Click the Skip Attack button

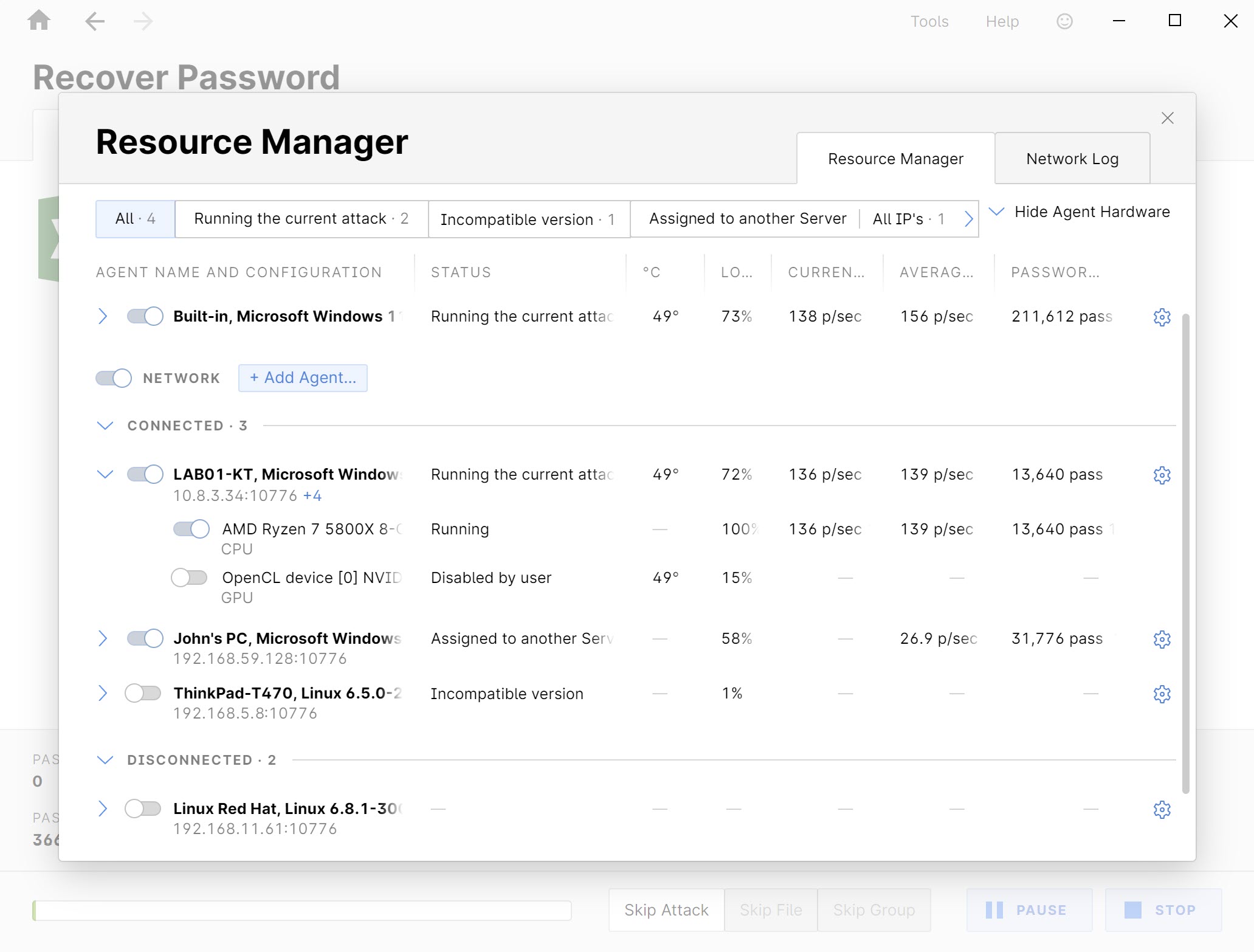pos(666,910)
